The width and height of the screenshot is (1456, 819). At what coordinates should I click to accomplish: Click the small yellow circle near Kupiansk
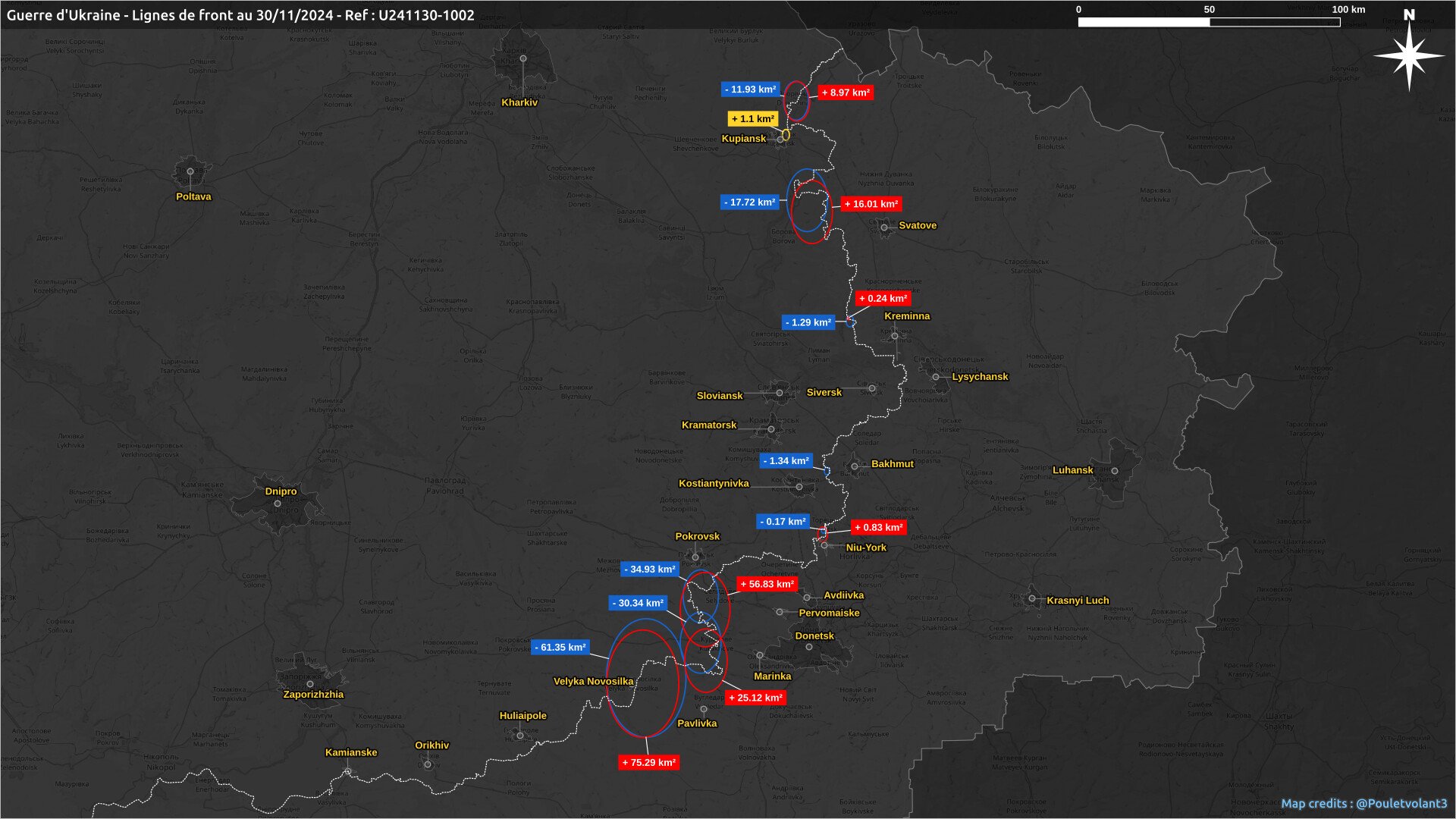[x=786, y=135]
